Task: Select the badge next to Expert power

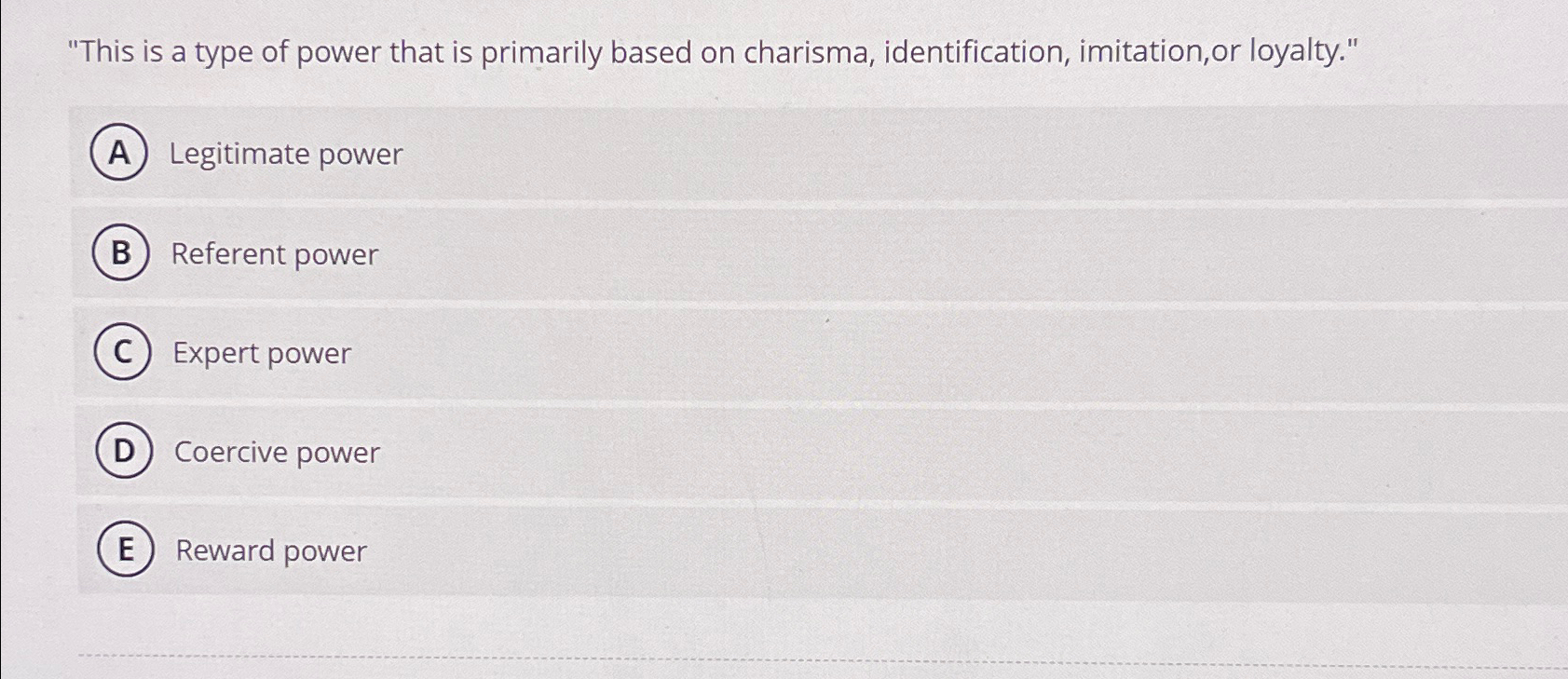Action: click(x=122, y=352)
